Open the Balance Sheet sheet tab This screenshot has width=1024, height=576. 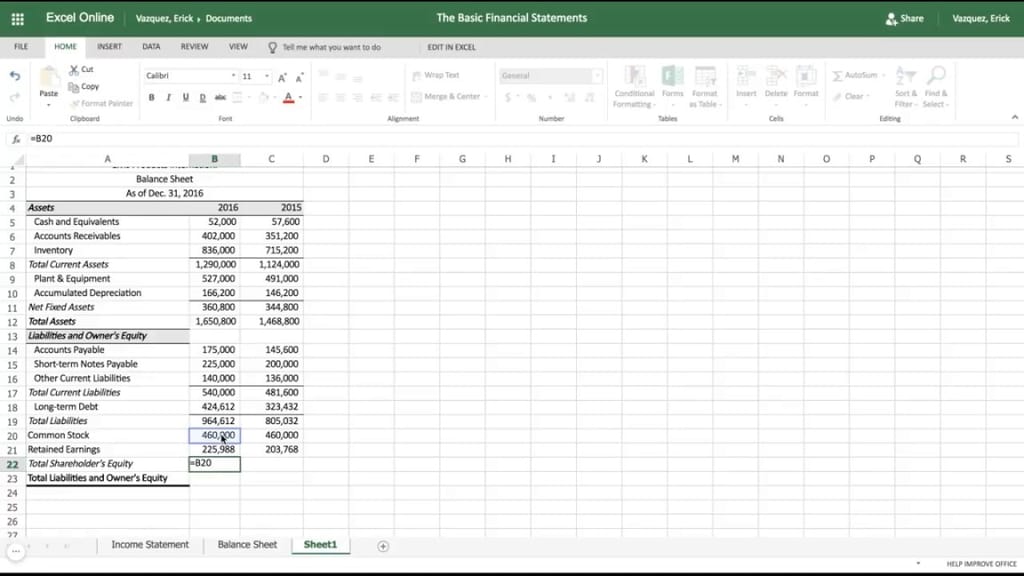click(247, 545)
